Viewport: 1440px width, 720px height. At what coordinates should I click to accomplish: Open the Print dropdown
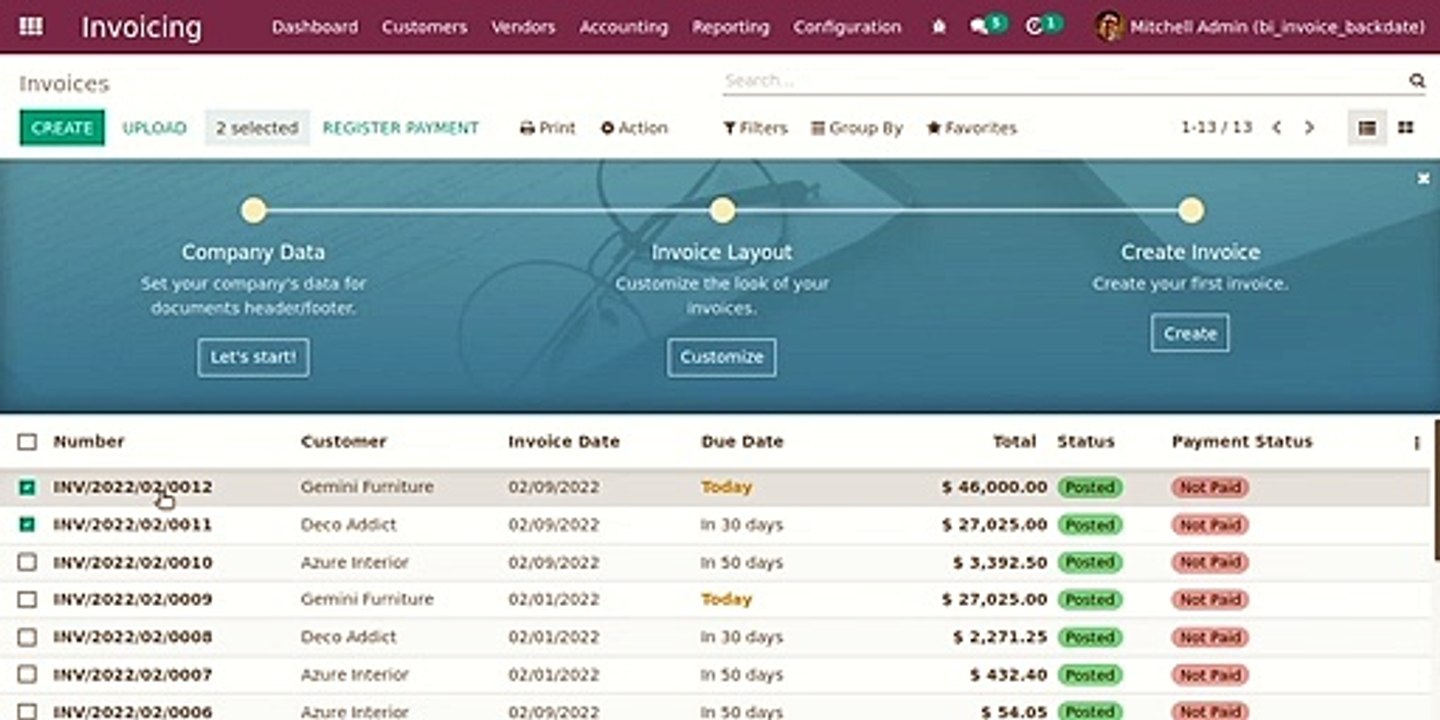click(548, 128)
